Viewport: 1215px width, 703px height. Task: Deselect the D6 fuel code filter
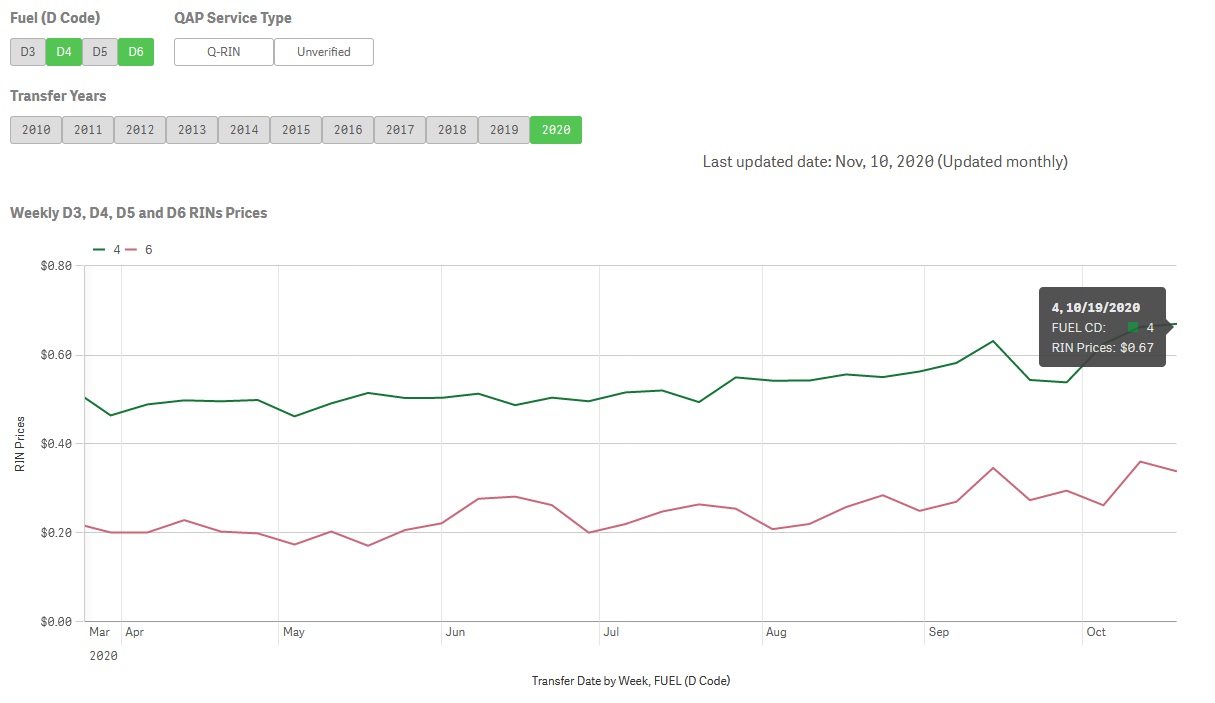136,52
